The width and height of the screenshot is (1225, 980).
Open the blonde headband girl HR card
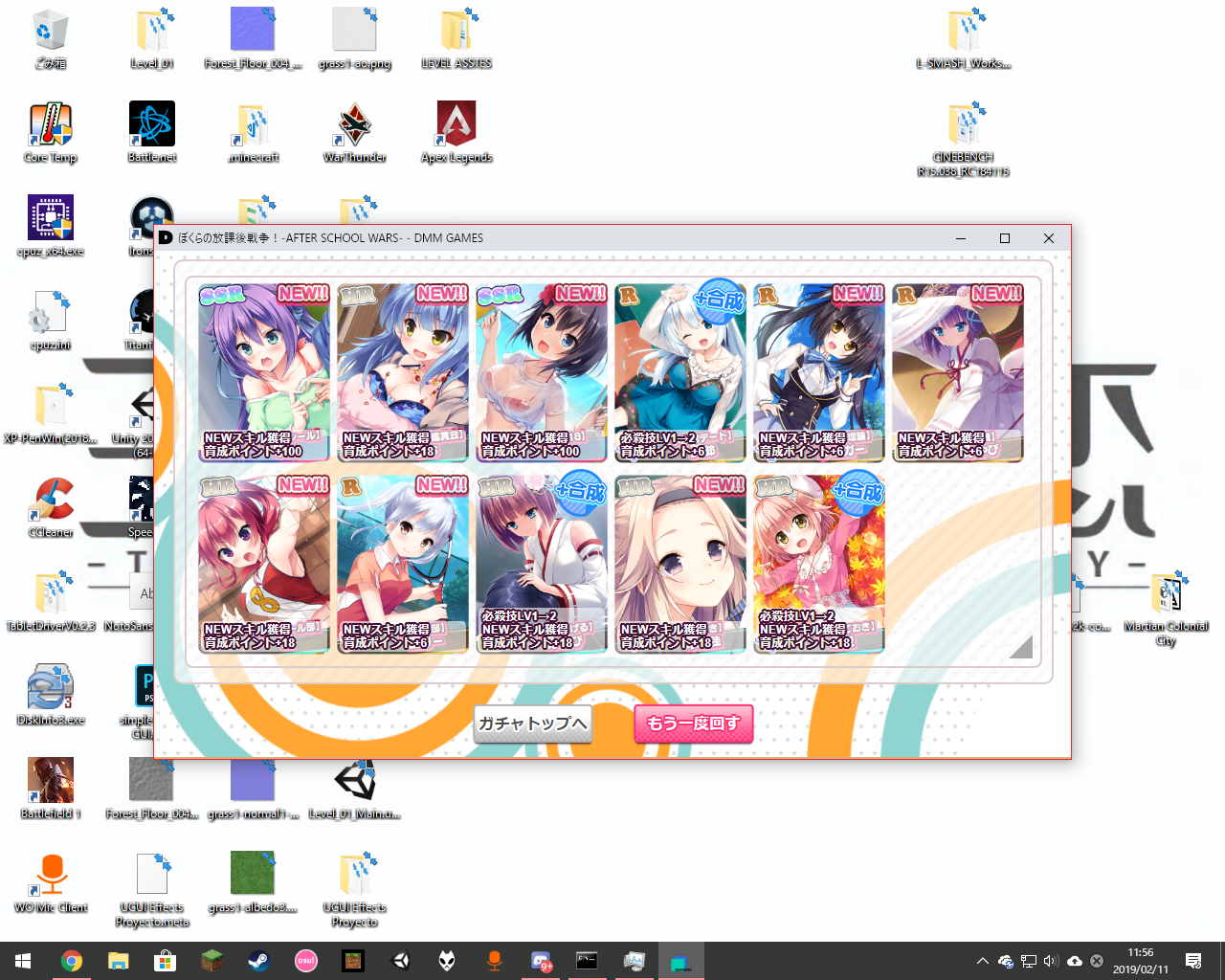[x=680, y=564]
